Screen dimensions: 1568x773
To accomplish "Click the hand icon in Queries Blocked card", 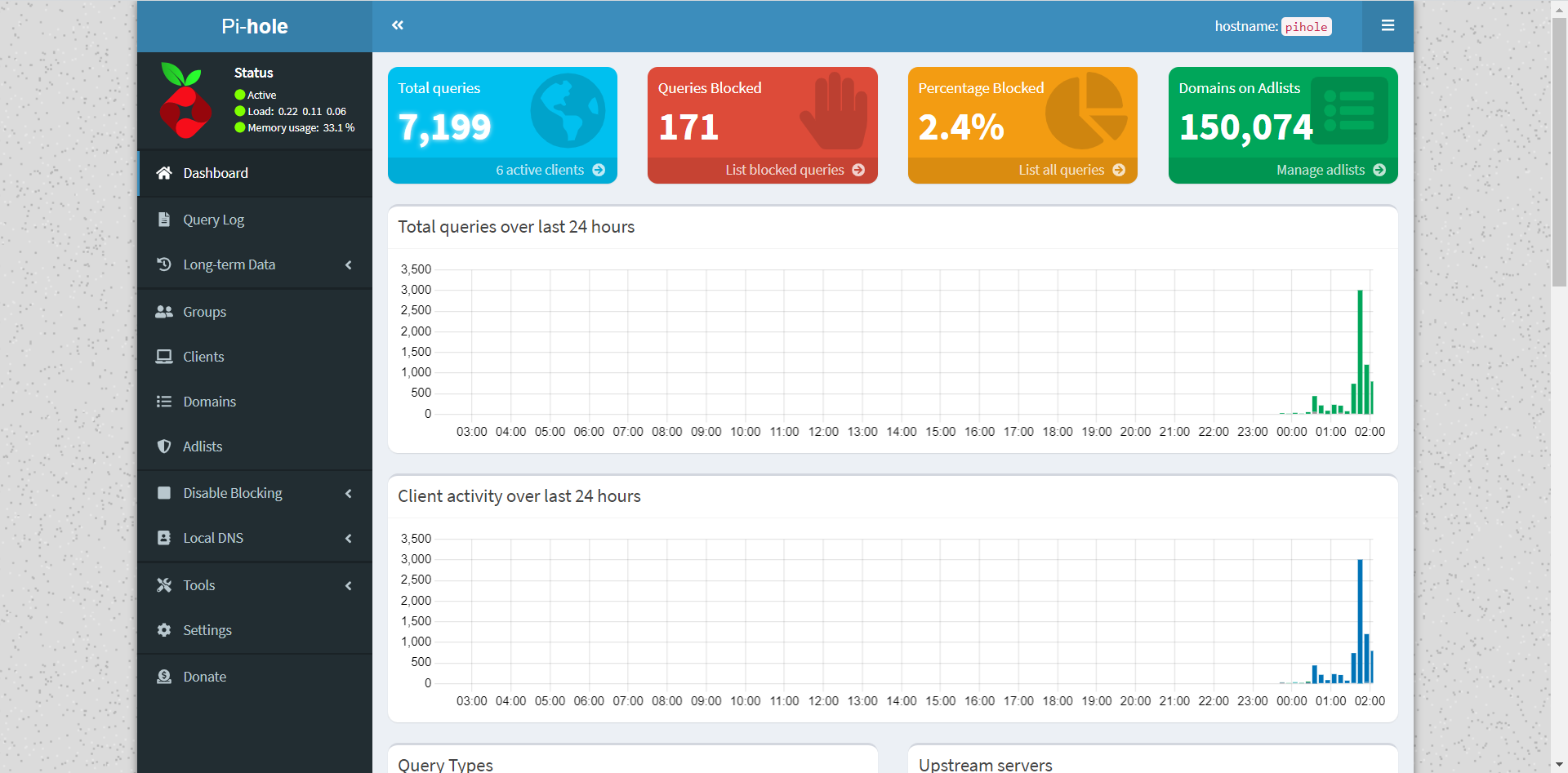I will 834,111.
